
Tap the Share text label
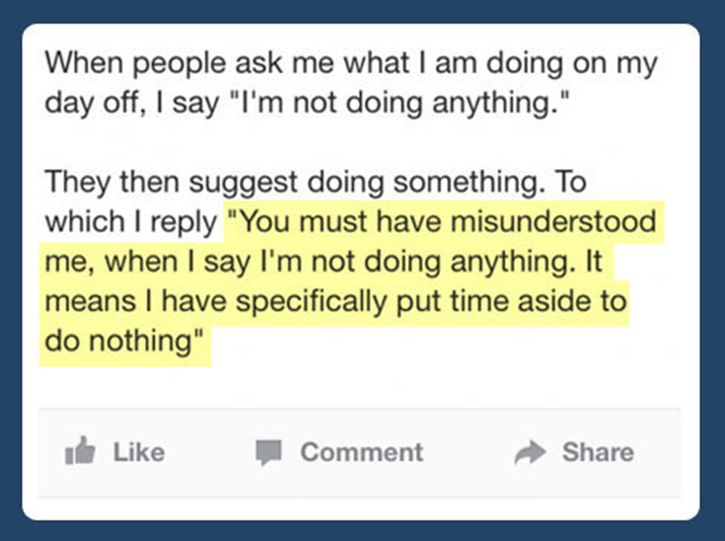pos(597,452)
